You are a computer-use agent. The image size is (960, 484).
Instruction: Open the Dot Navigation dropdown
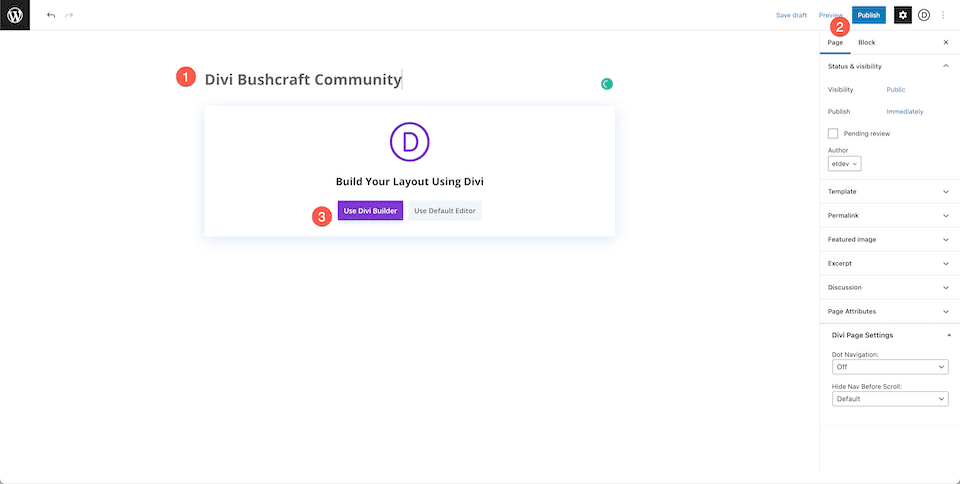coord(890,367)
